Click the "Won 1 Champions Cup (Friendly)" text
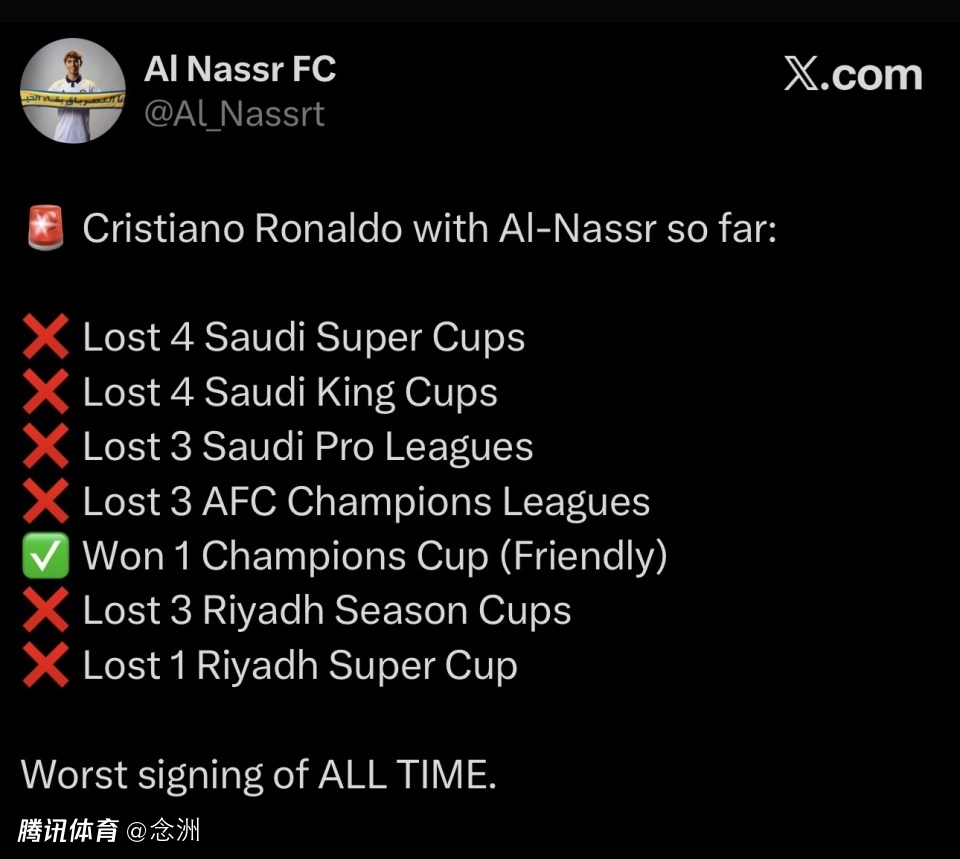960x859 pixels. coord(374,556)
